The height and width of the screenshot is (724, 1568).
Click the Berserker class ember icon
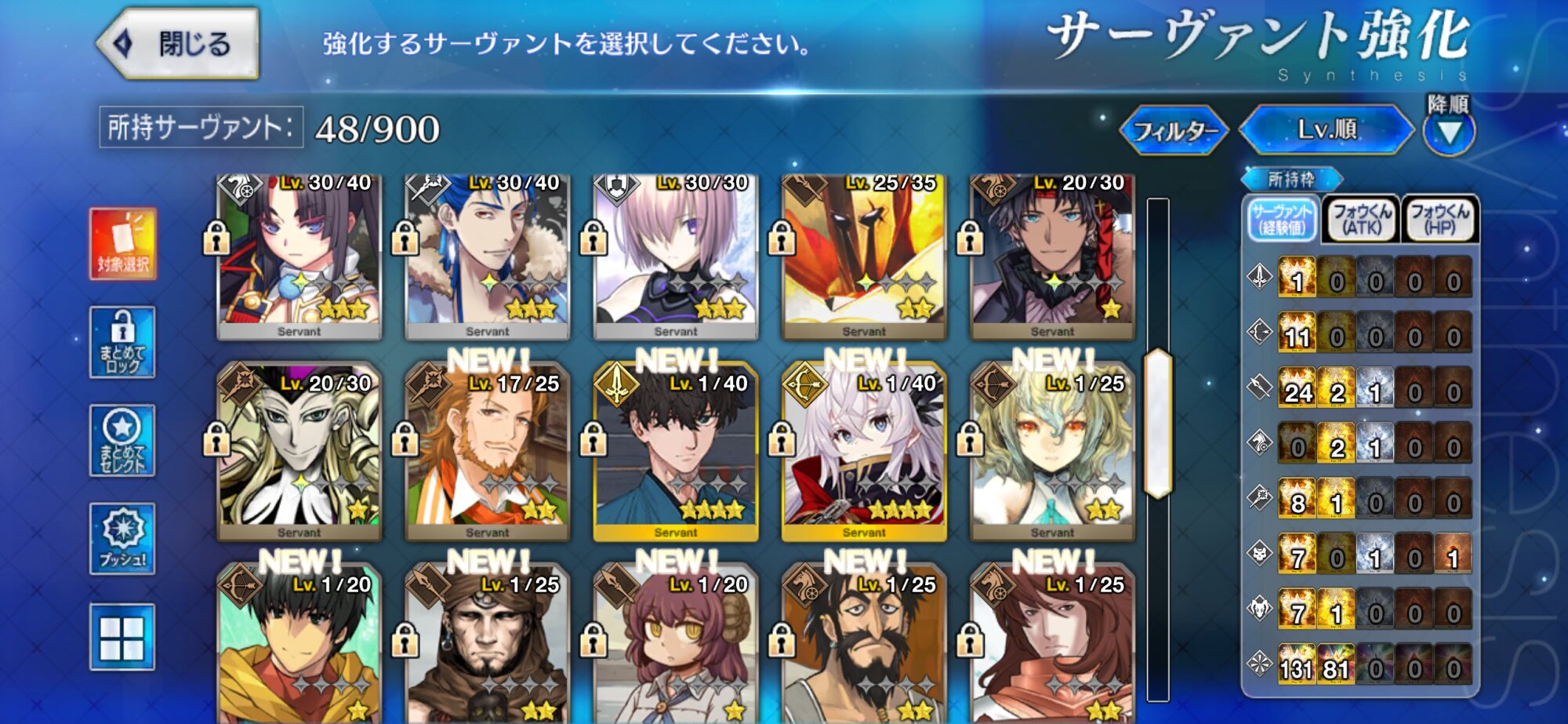(x=1260, y=608)
